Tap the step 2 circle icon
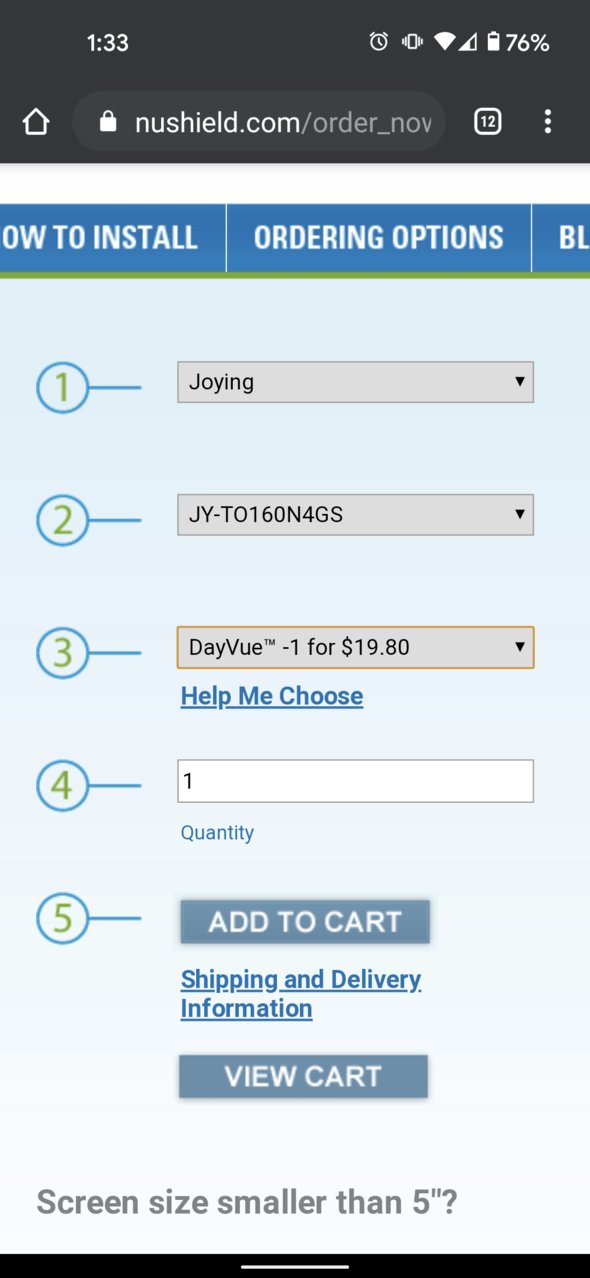 point(63,520)
